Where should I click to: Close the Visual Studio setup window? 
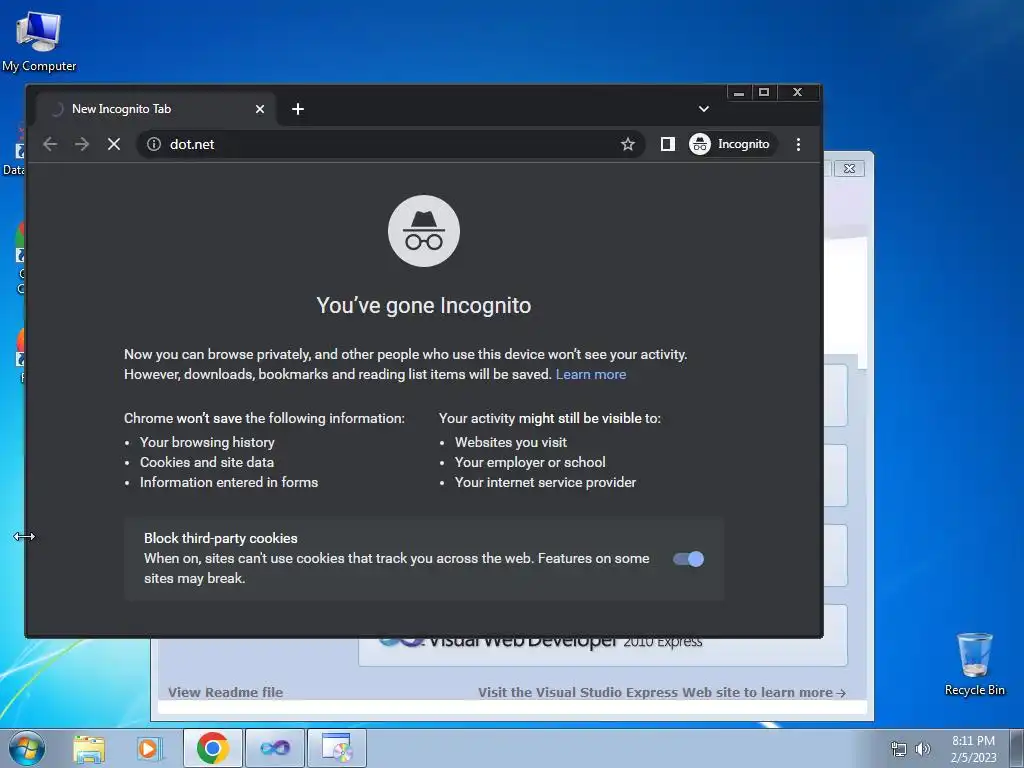[849, 168]
